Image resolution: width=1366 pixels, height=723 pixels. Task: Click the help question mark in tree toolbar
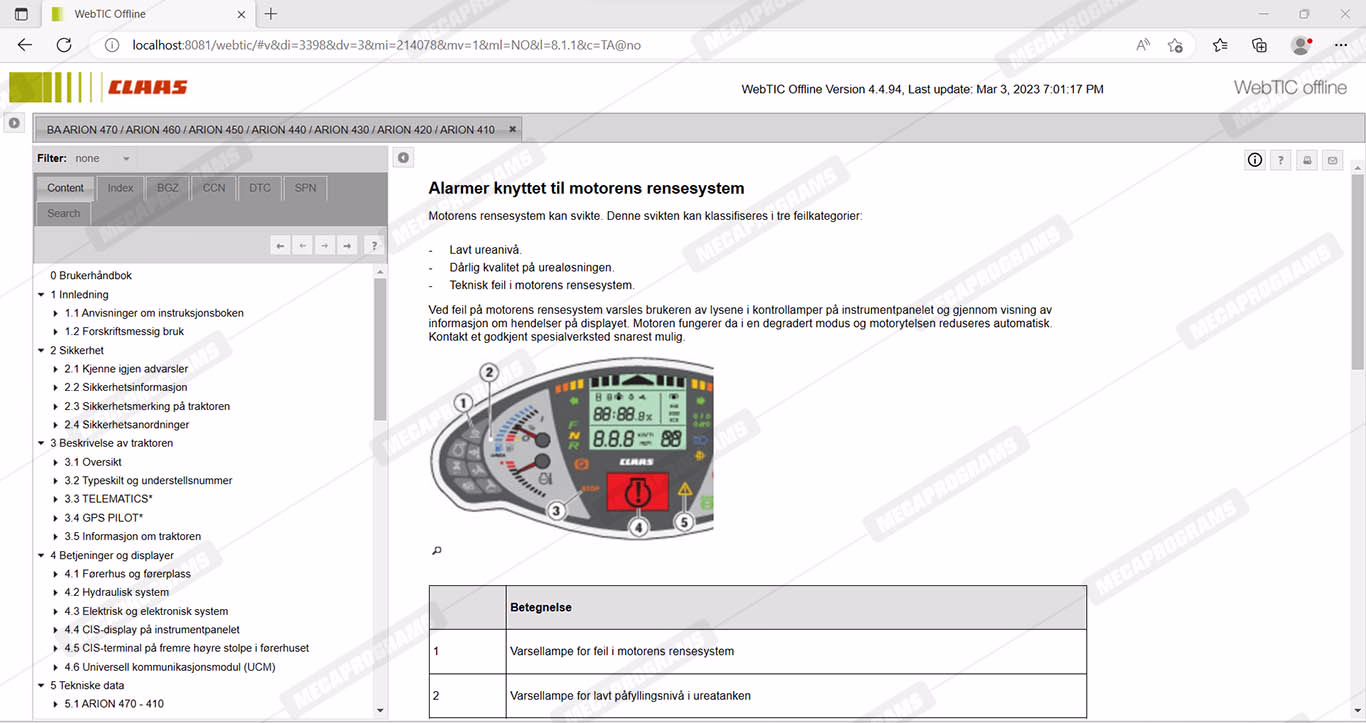pyautogui.click(x=373, y=245)
